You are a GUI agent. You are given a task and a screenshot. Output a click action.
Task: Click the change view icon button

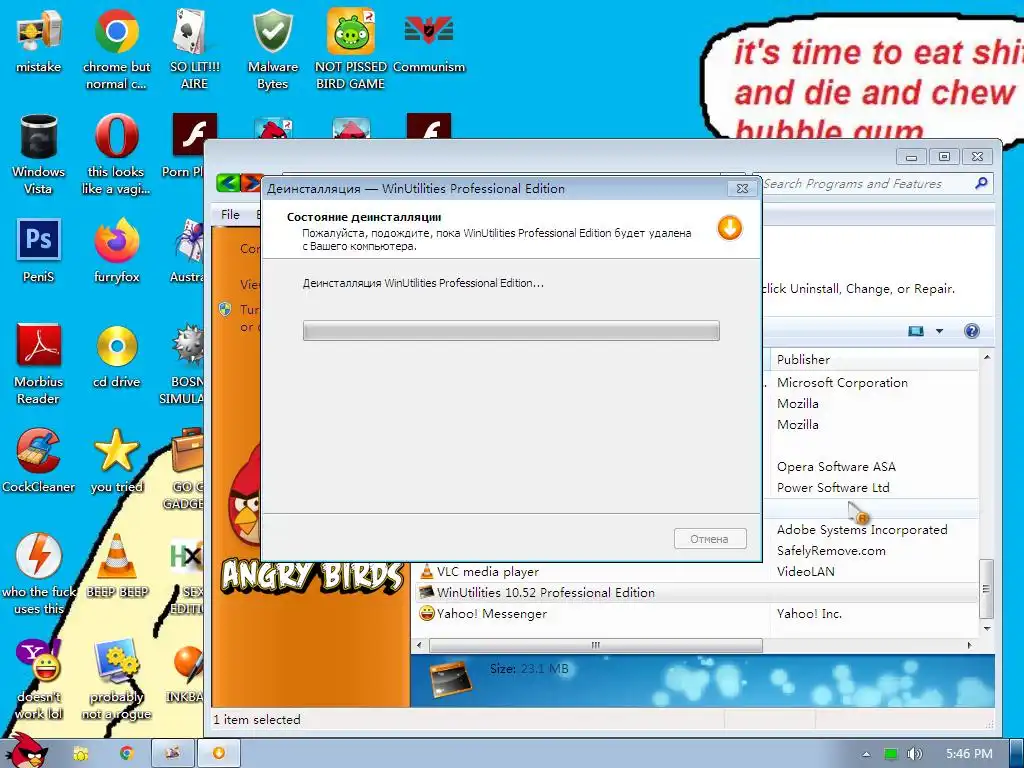click(x=916, y=331)
